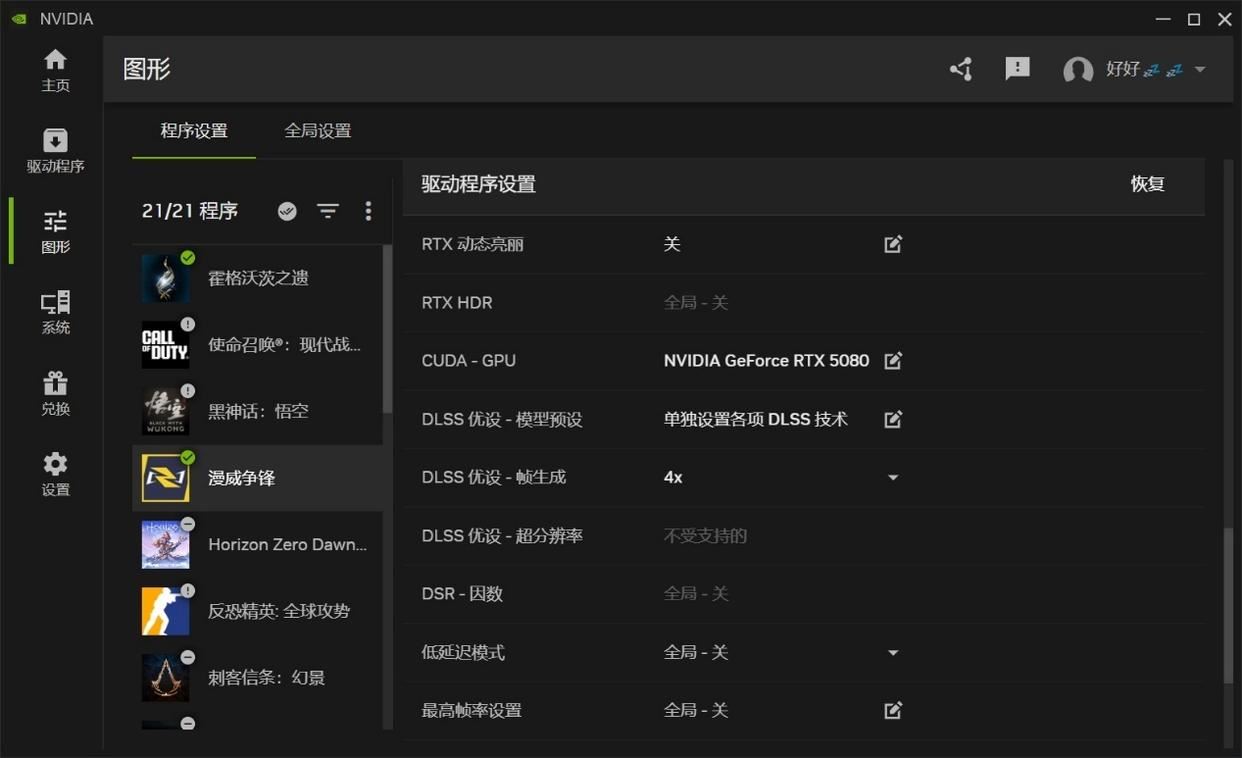Select the 程序设置 tab
The image size is (1242, 758).
194,131
